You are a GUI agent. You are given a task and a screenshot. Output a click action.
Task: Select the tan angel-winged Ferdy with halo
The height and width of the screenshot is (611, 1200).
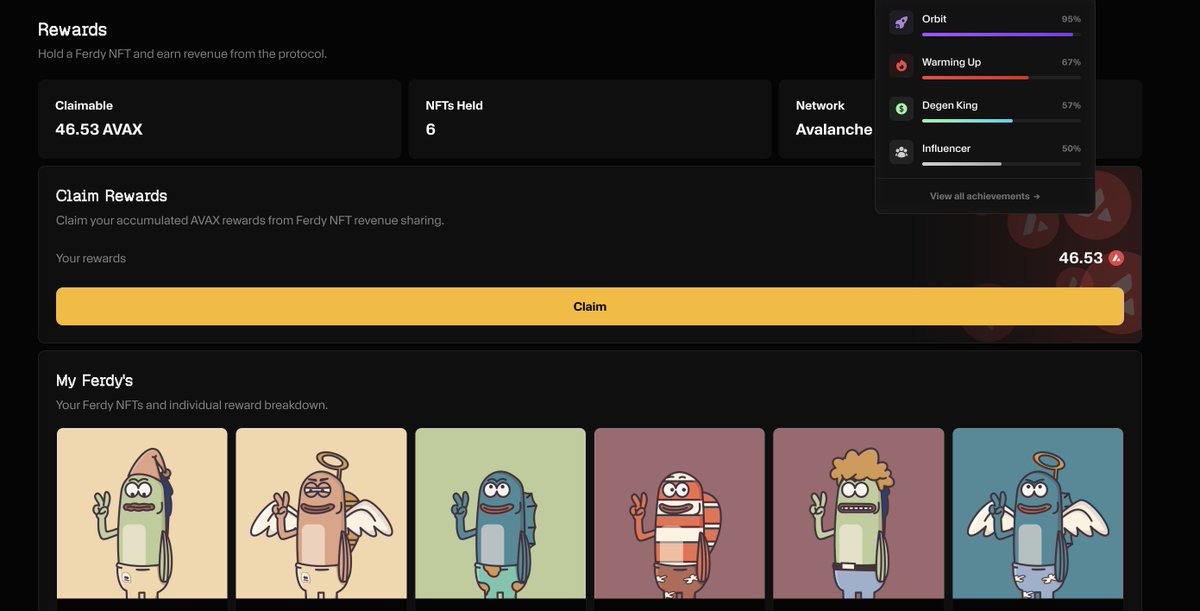click(x=321, y=514)
